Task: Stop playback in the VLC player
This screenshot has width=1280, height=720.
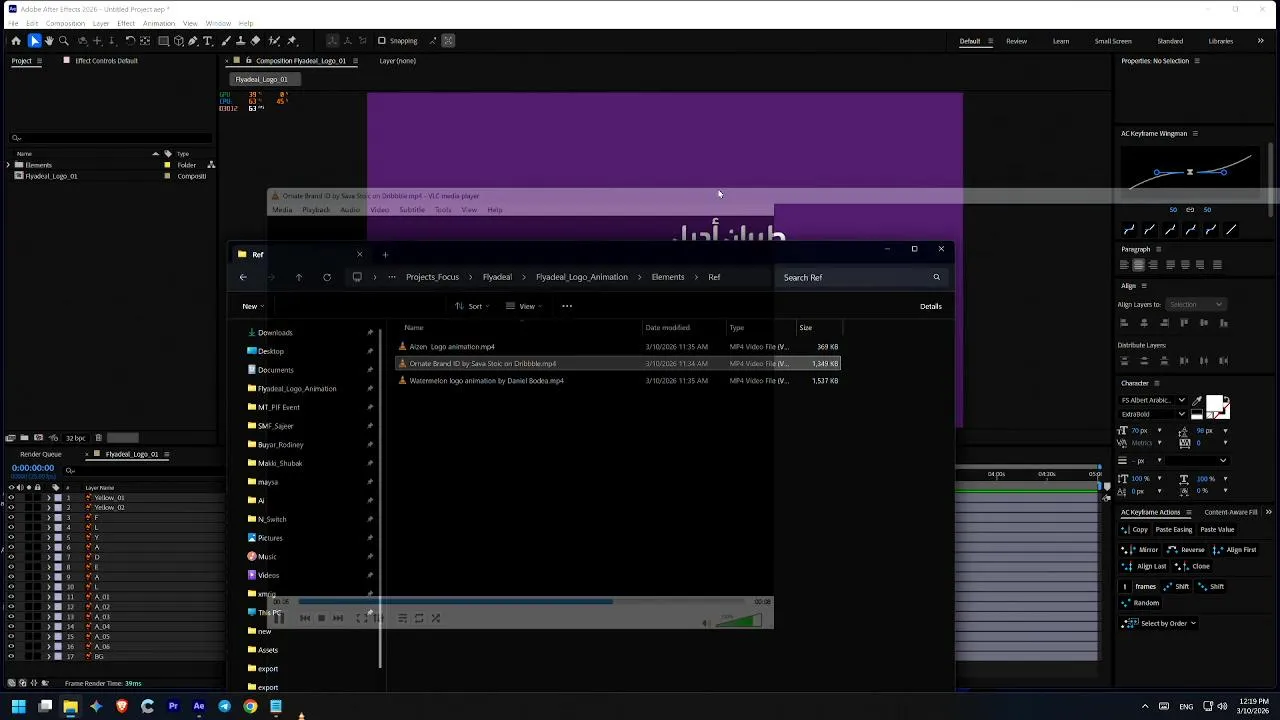Action: pyautogui.click(x=321, y=618)
